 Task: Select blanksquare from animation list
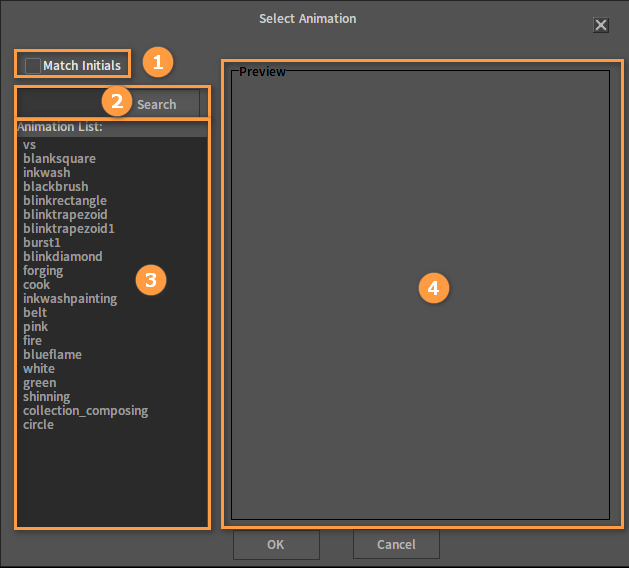pos(60,159)
